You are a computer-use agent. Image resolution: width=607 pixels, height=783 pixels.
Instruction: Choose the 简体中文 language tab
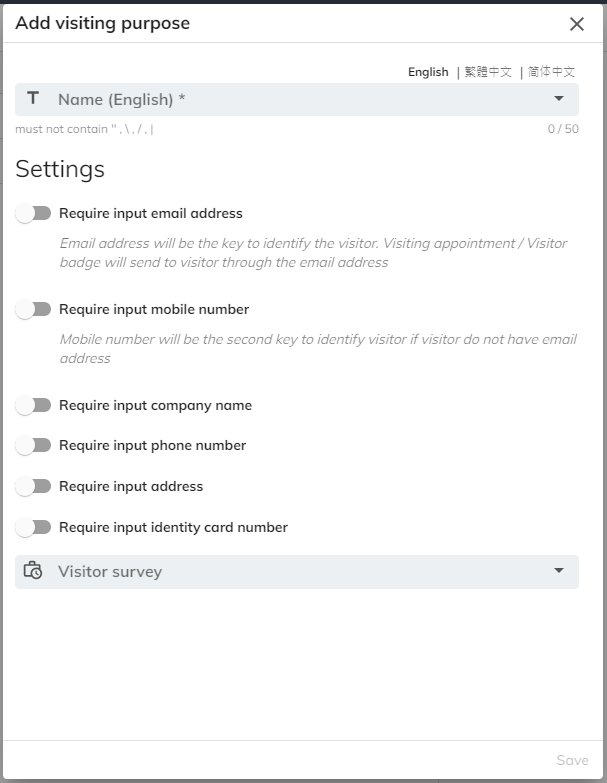point(551,72)
